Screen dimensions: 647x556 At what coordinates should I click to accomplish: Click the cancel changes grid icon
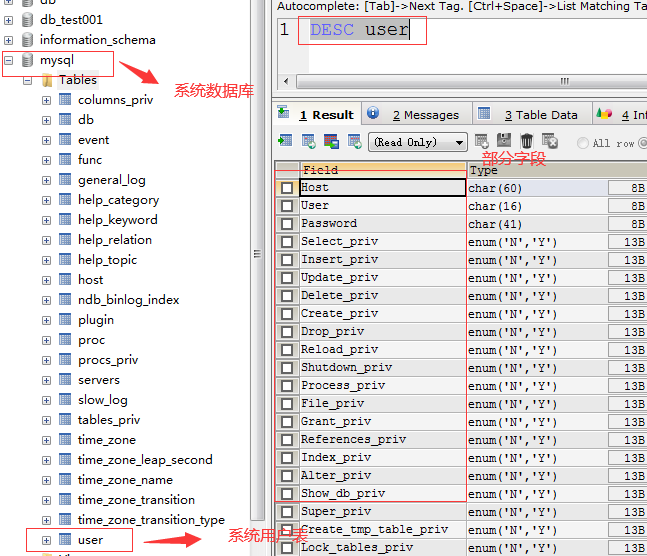550,141
